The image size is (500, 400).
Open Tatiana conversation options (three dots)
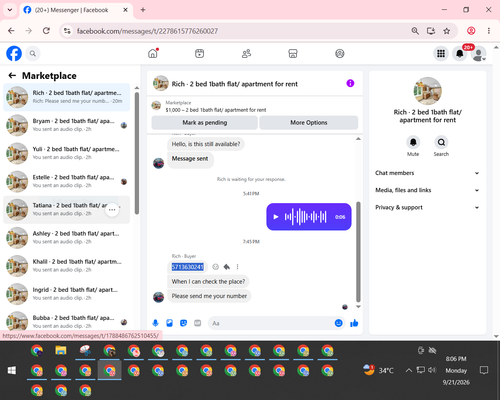pyautogui.click(x=112, y=210)
